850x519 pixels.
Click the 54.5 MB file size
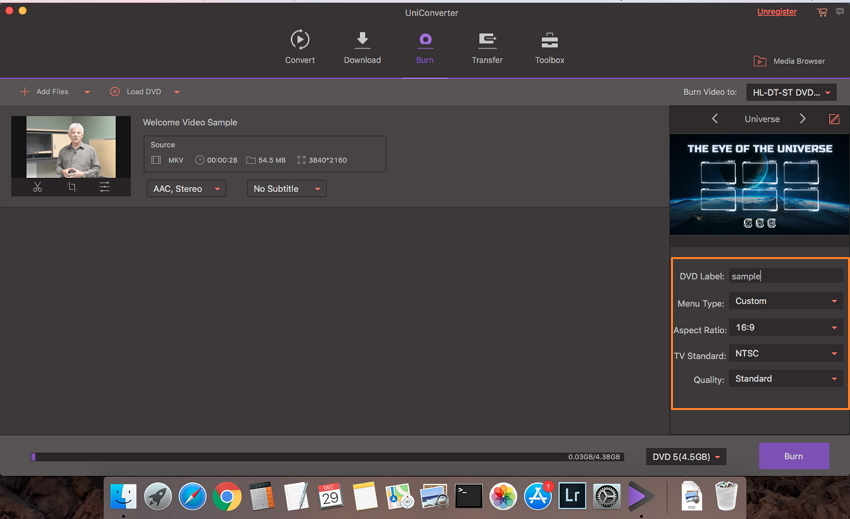click(272, 160)
